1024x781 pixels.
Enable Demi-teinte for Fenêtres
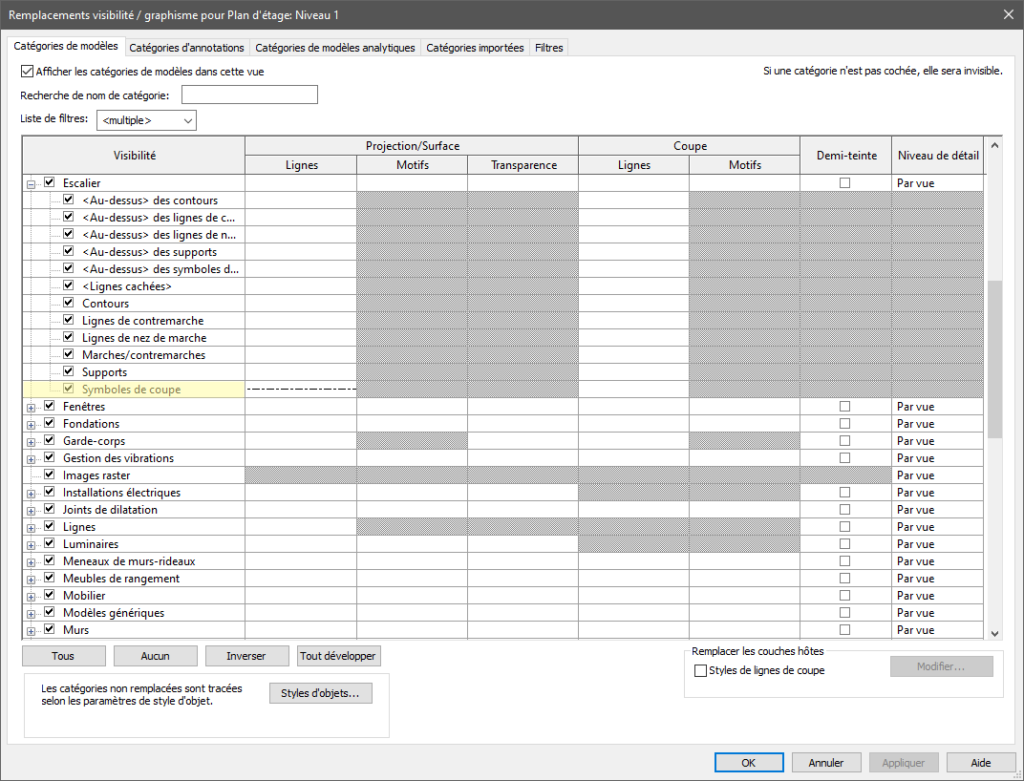tap(845, 406)
